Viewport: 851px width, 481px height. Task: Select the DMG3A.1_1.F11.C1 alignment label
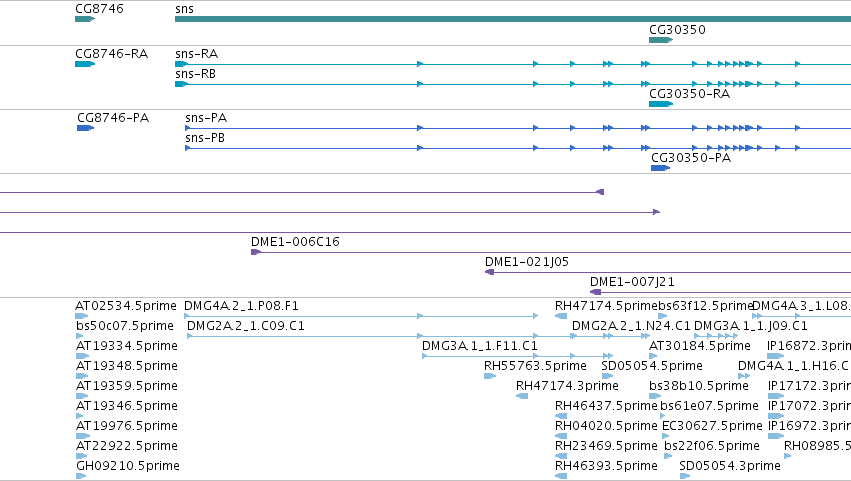[480, 346]
